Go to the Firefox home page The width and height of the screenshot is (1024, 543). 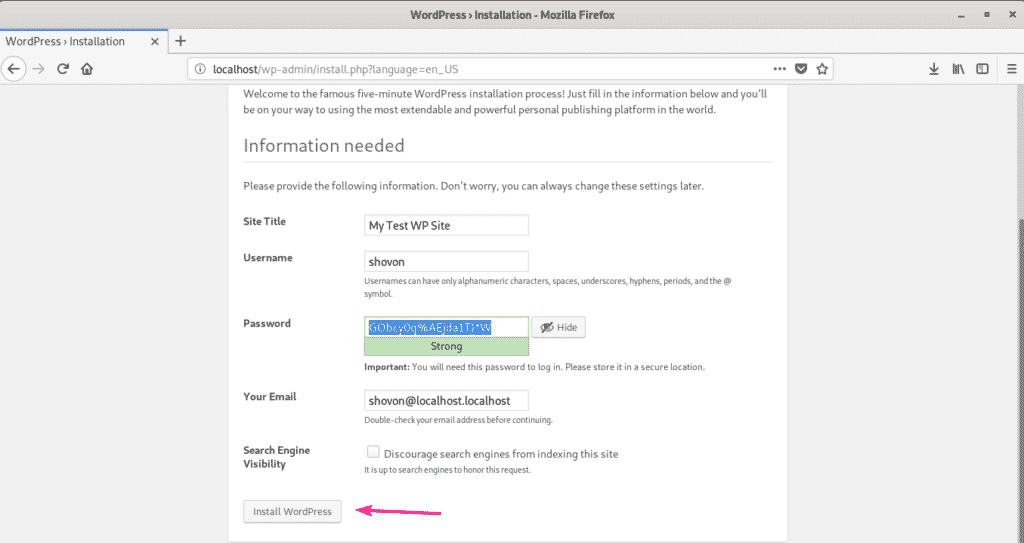[x=87, y=69]
